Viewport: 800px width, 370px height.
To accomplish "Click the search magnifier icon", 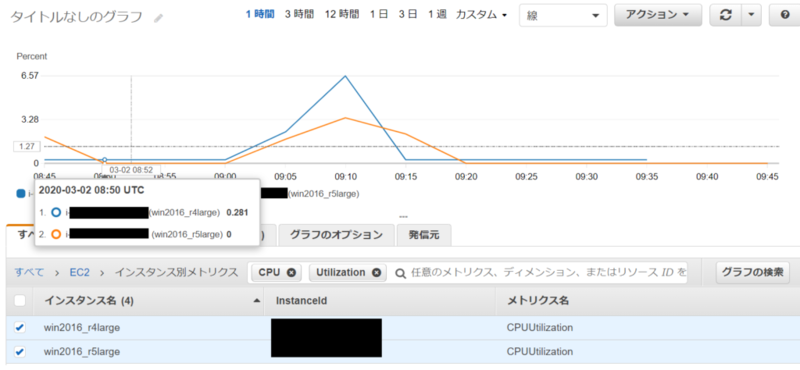I will (x=401, y=273).
